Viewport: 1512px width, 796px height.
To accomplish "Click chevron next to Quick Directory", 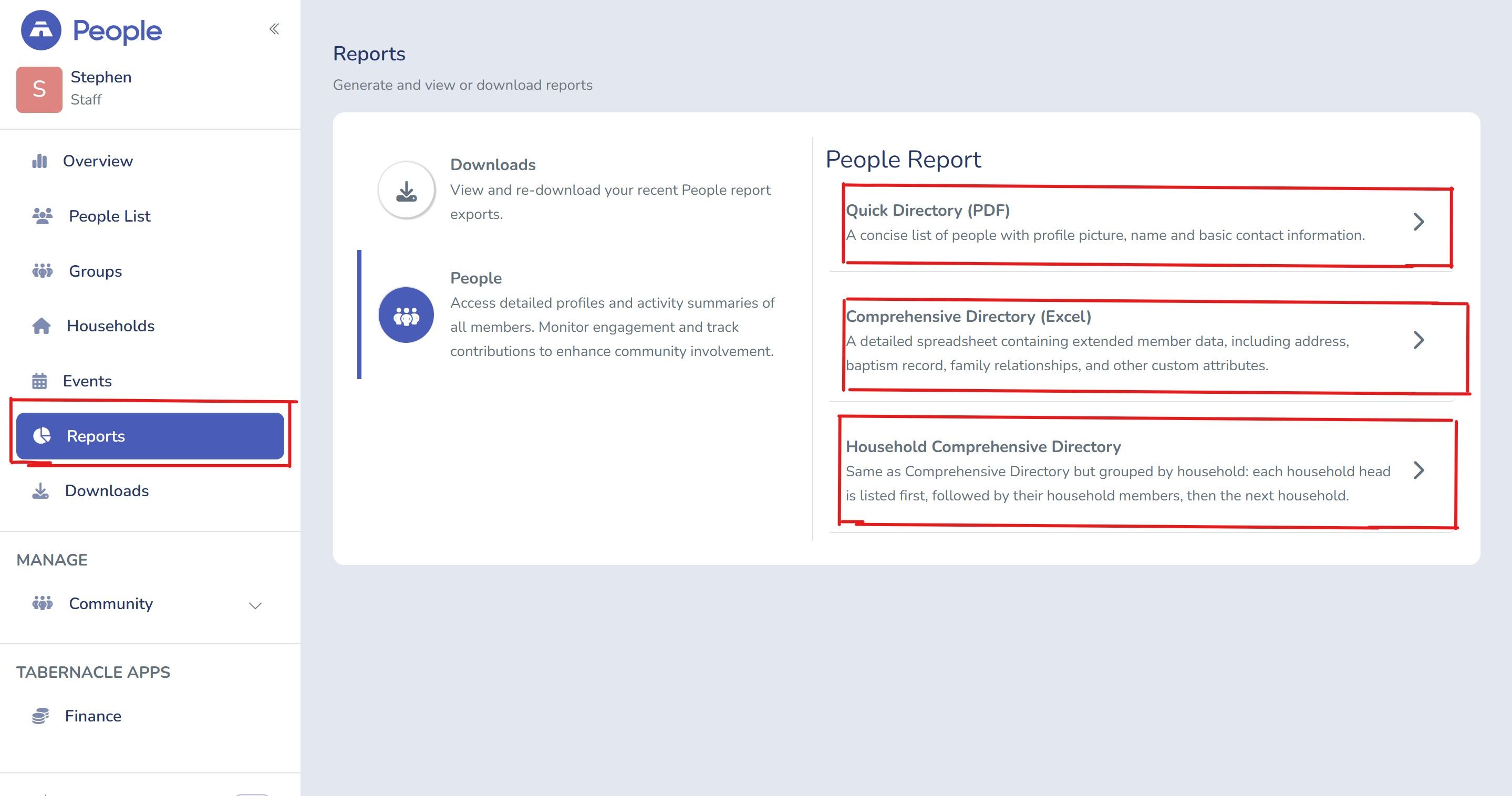I will [x=1418, y=222].
